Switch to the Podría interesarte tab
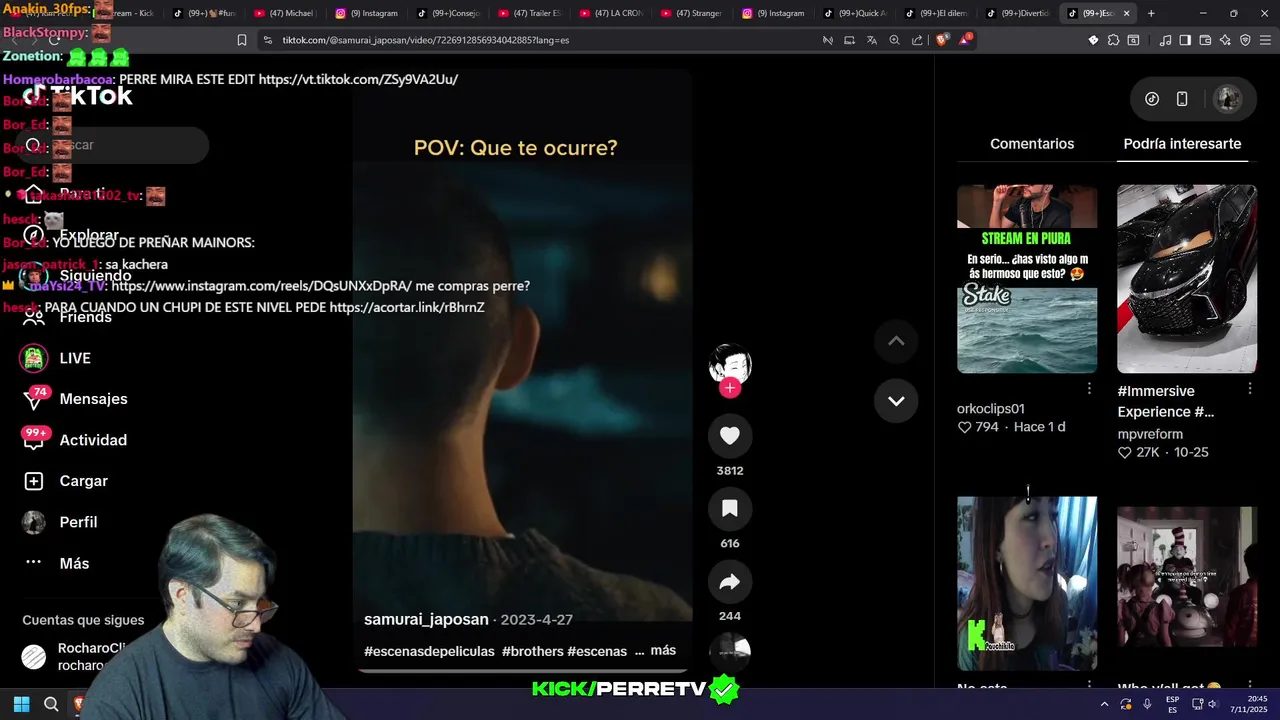Image resolution: width=1280 pixels, height=720 pixels. (1182, 144)
